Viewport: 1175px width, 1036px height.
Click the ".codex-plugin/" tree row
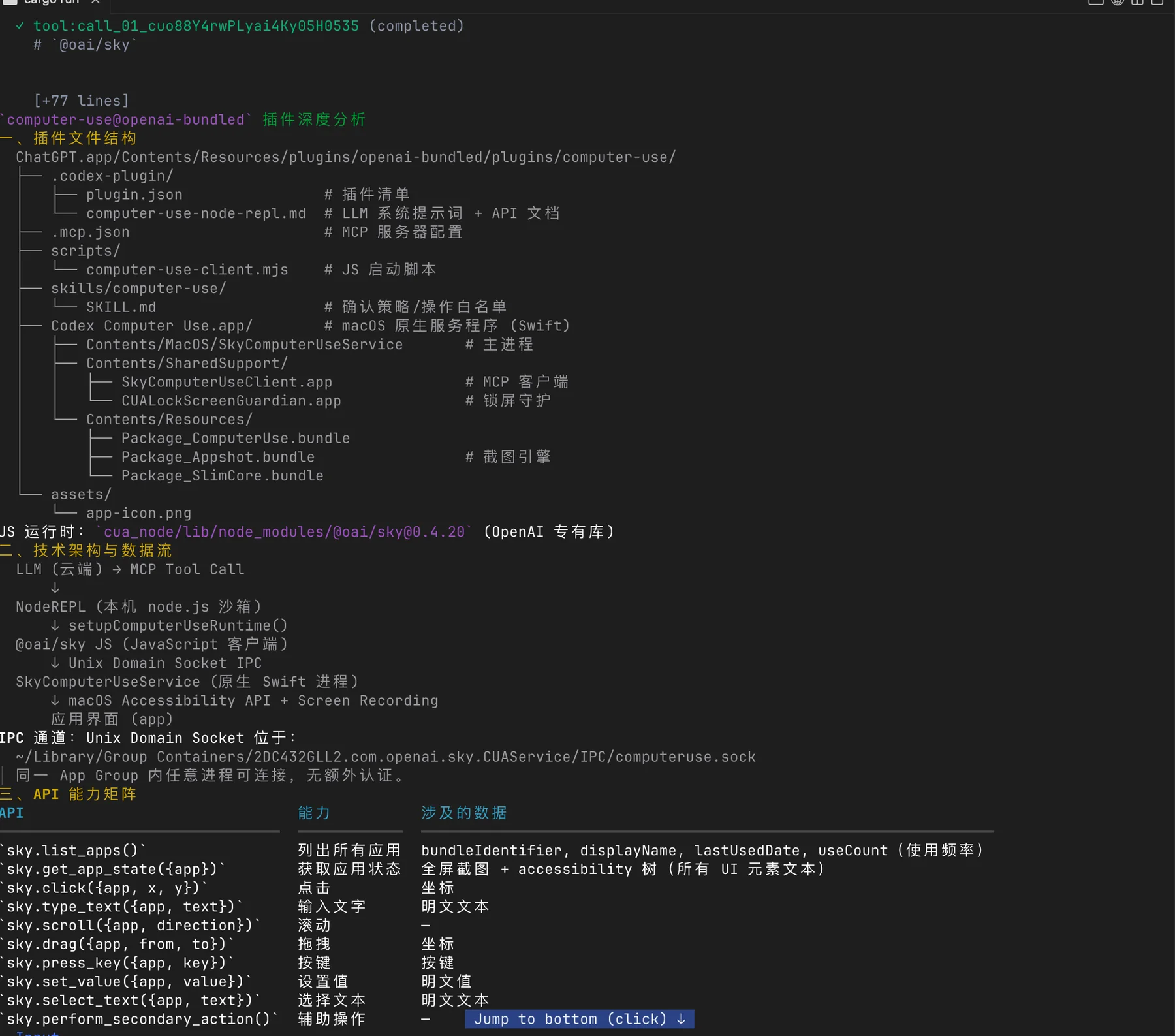click(112, 176)
